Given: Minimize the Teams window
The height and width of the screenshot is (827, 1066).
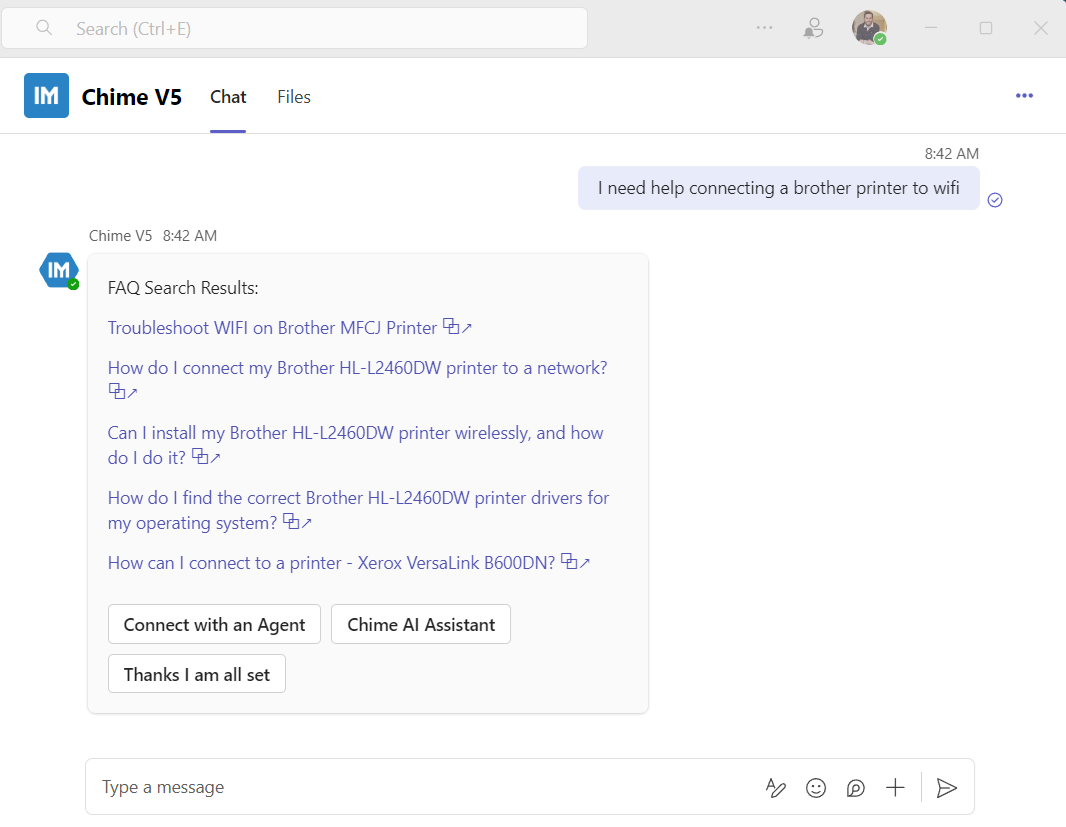Looking at the screenshot, I should point(931,28).
